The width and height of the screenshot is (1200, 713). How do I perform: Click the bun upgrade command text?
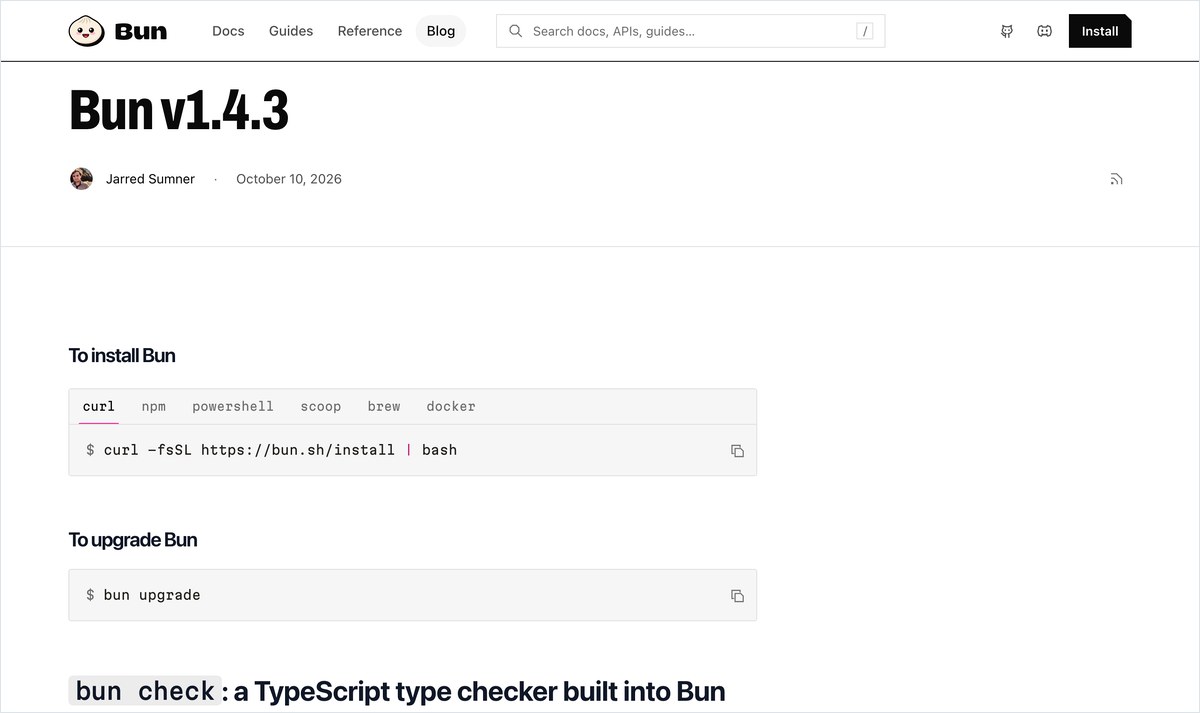tap(152, 595)
